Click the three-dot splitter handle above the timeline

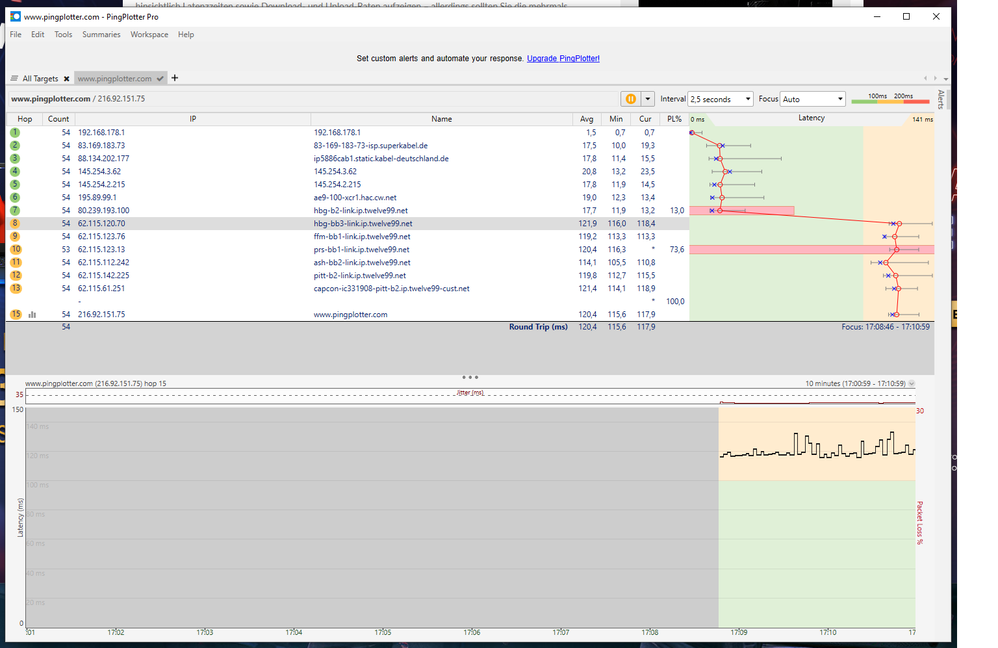click(470, 377)
